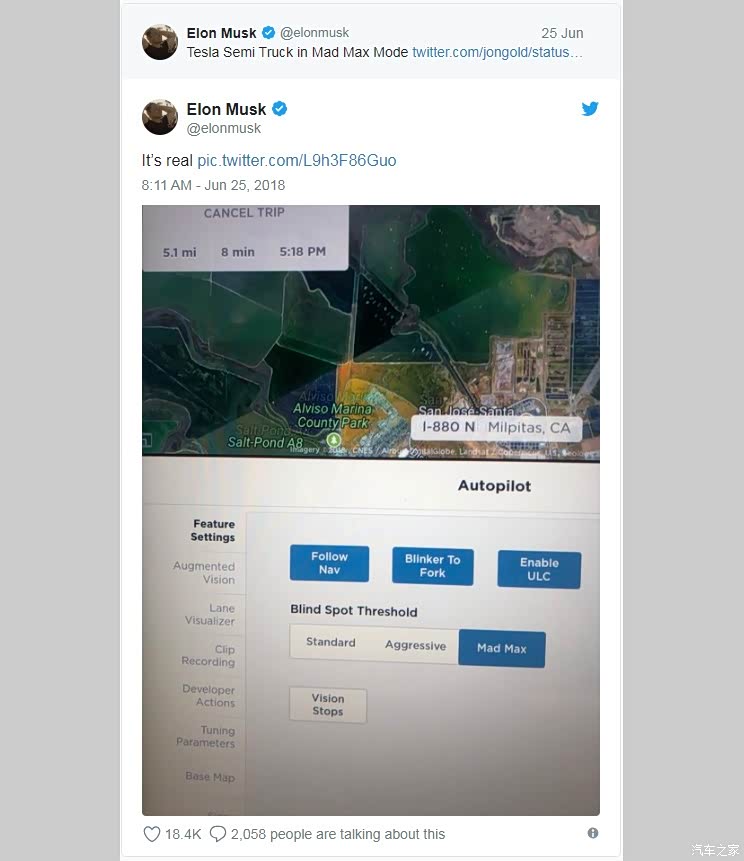744x861 pixels.
Task: Click the Blinker To Fork button
Action: 433,566
